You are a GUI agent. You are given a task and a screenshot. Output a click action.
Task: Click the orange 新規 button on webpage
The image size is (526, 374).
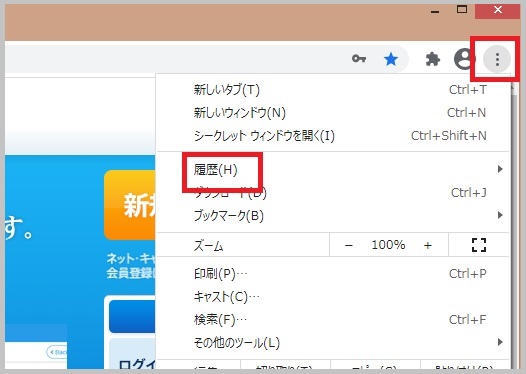pyautogui.click(x=130, y=205)
